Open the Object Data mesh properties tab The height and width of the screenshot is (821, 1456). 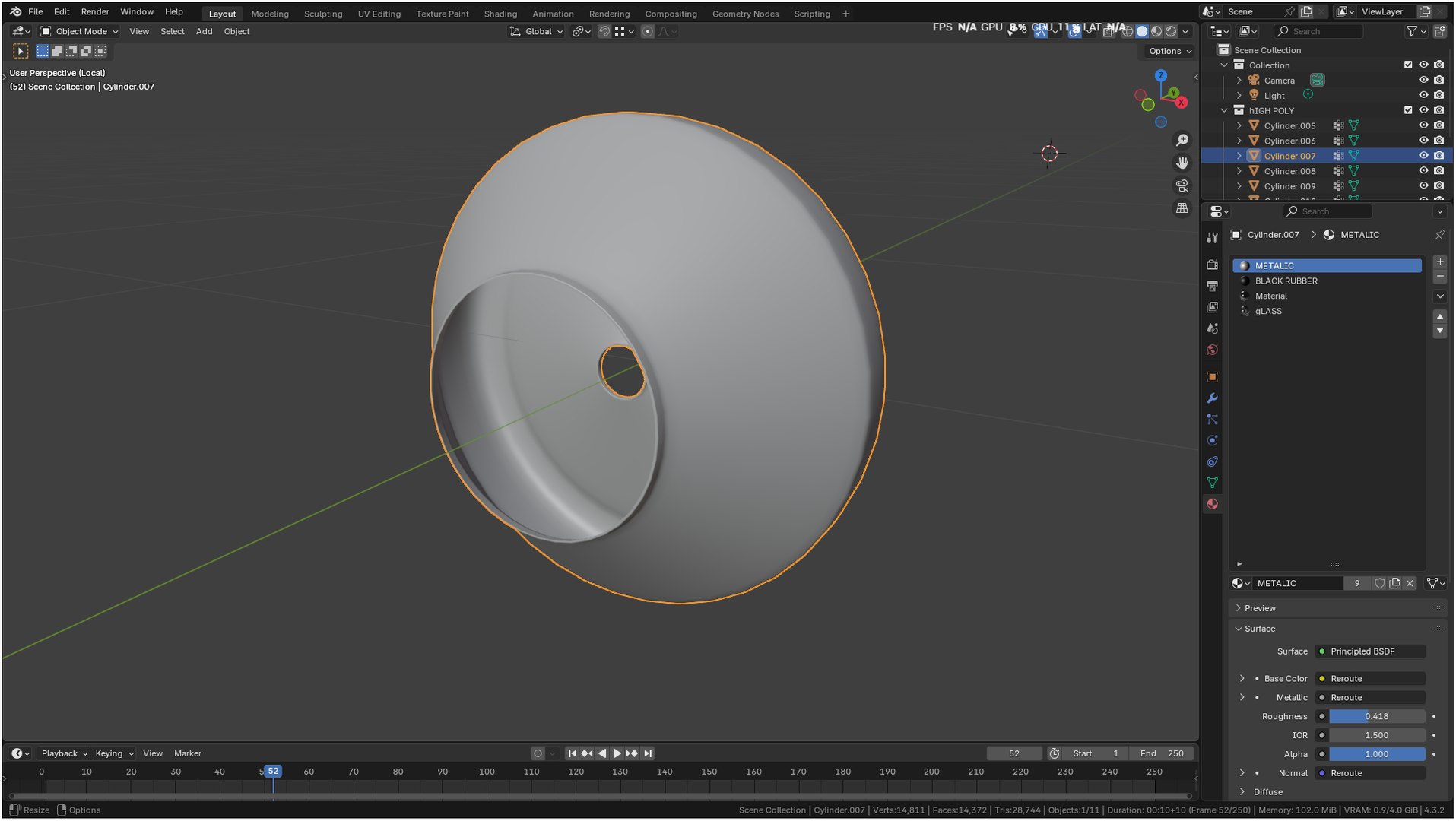click(1213, 483)
